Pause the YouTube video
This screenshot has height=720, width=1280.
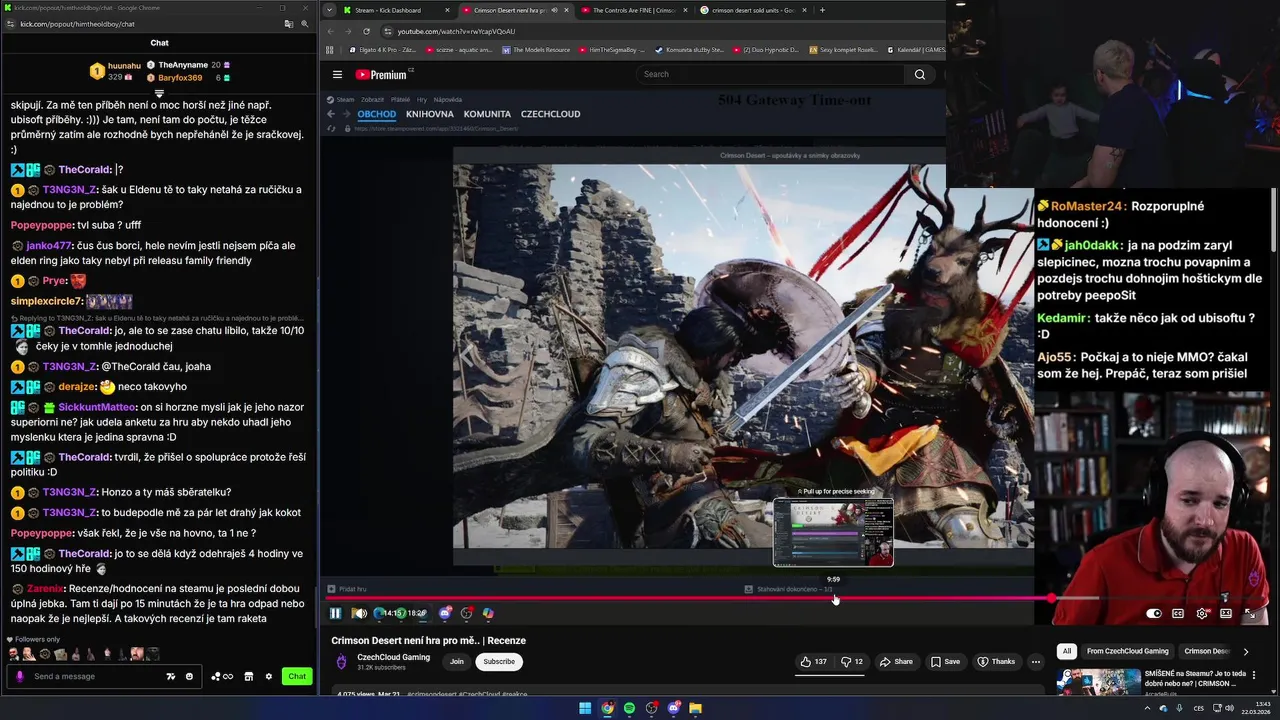(x=336, y=613)
